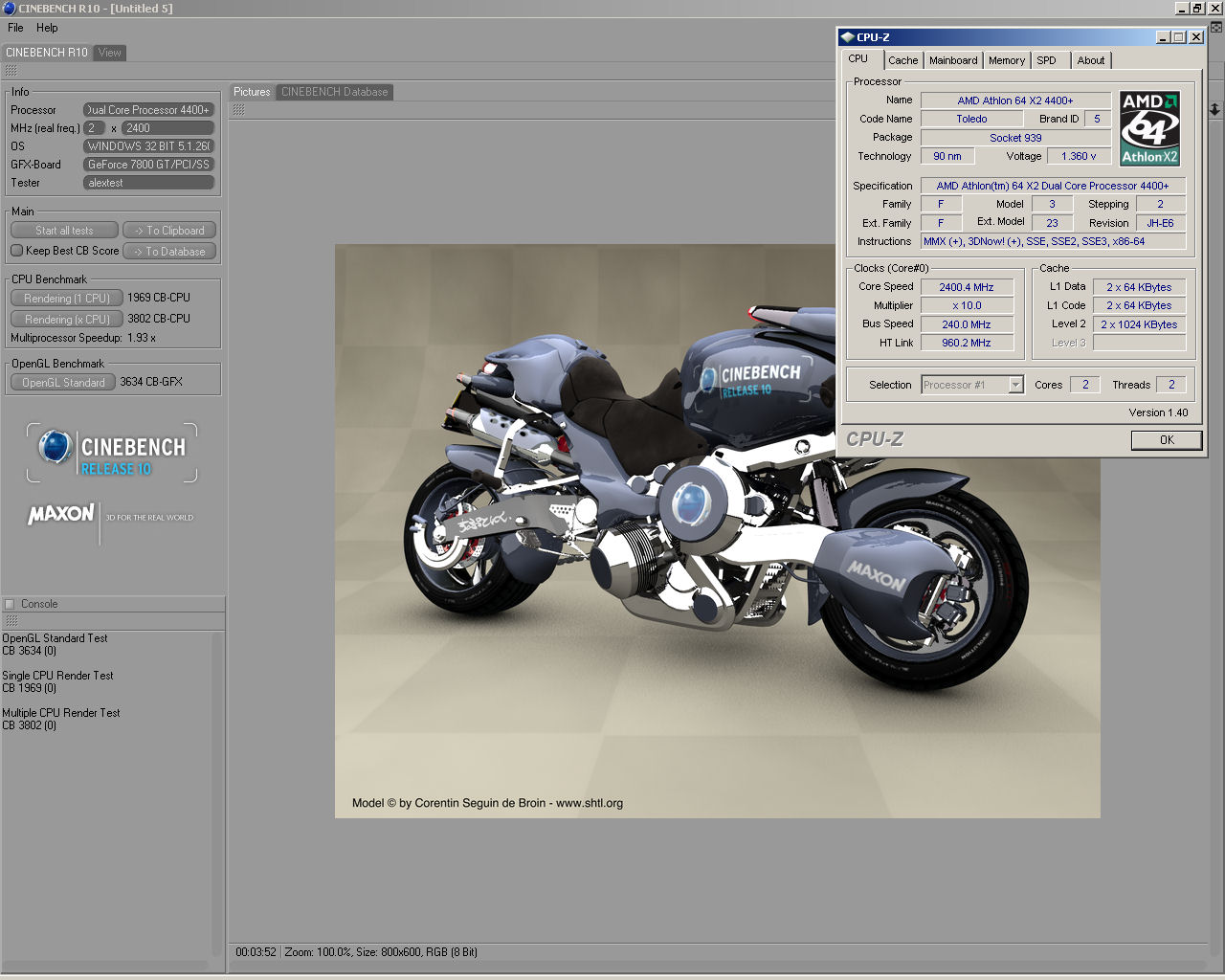
Task: Click the Core Speed 2400.4 MHz value
Action: coord(967,287)
